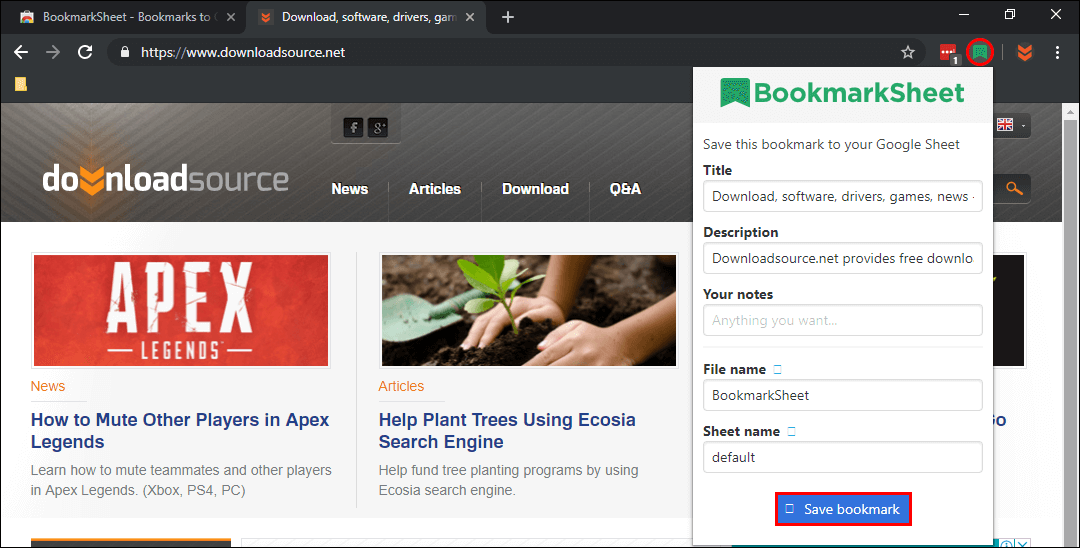Open the Sheet name link icon
Image resolution: width=1080 pixels, height=548 pixels.
[791, 432]
